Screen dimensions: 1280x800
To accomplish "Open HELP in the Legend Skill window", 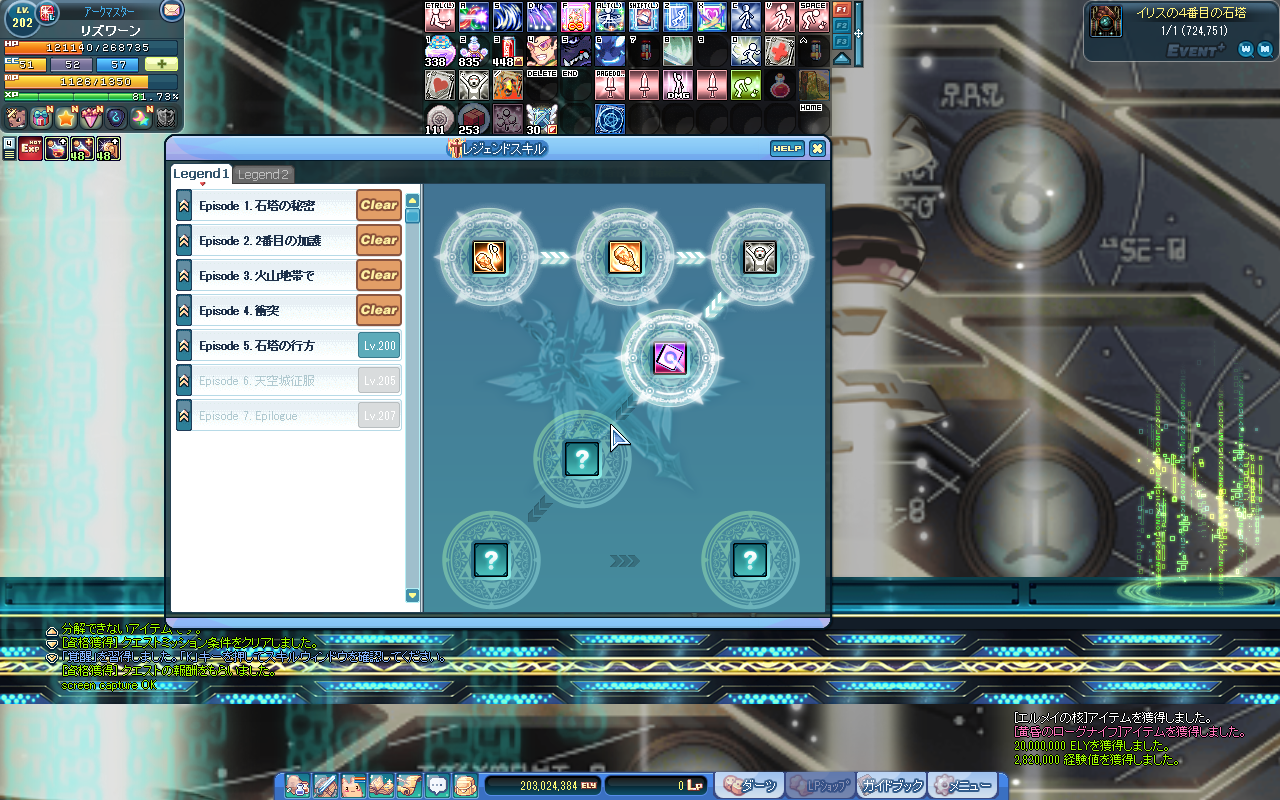I will coord(787,148).
